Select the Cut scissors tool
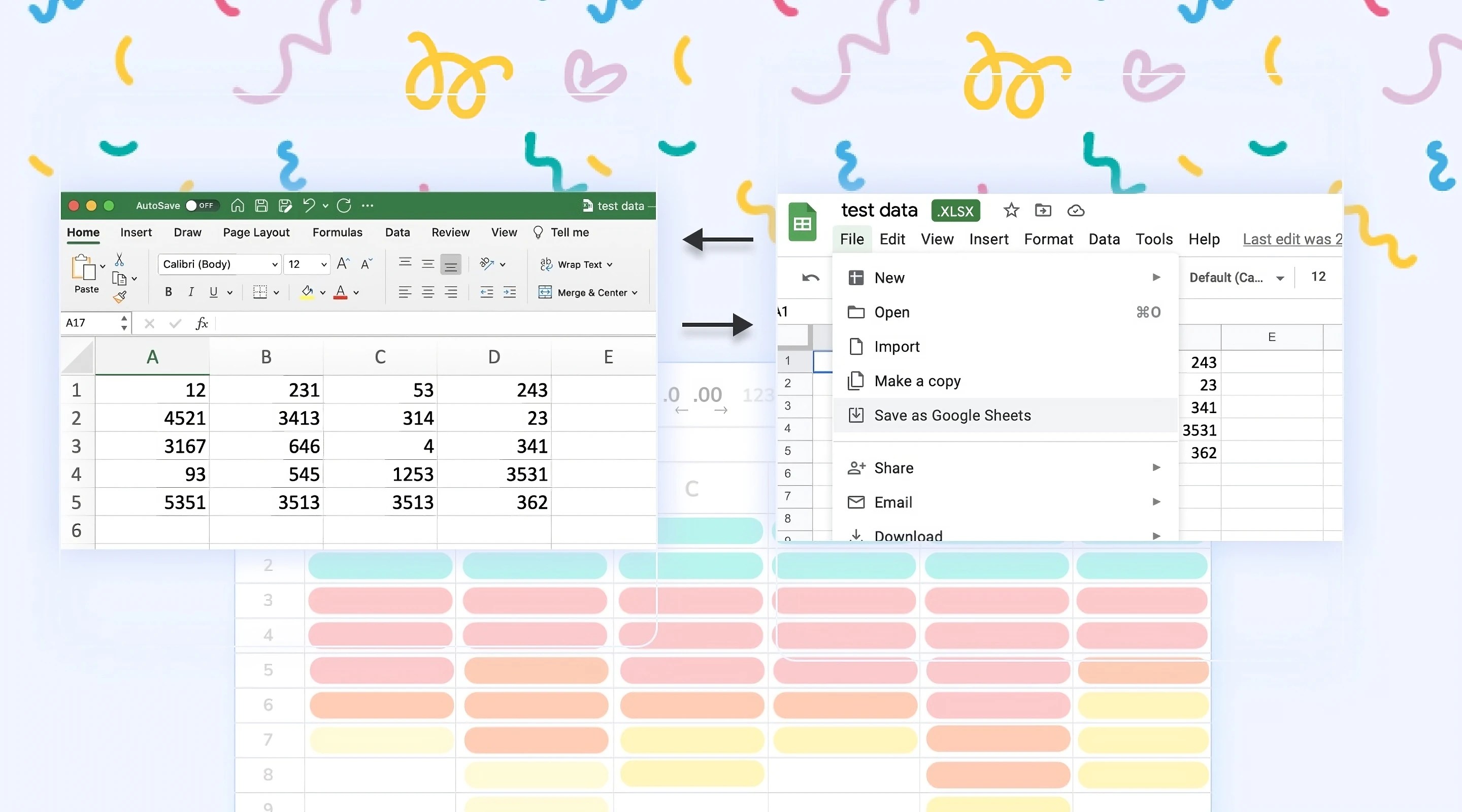The image size is (1462, 812). click(120, 258)
